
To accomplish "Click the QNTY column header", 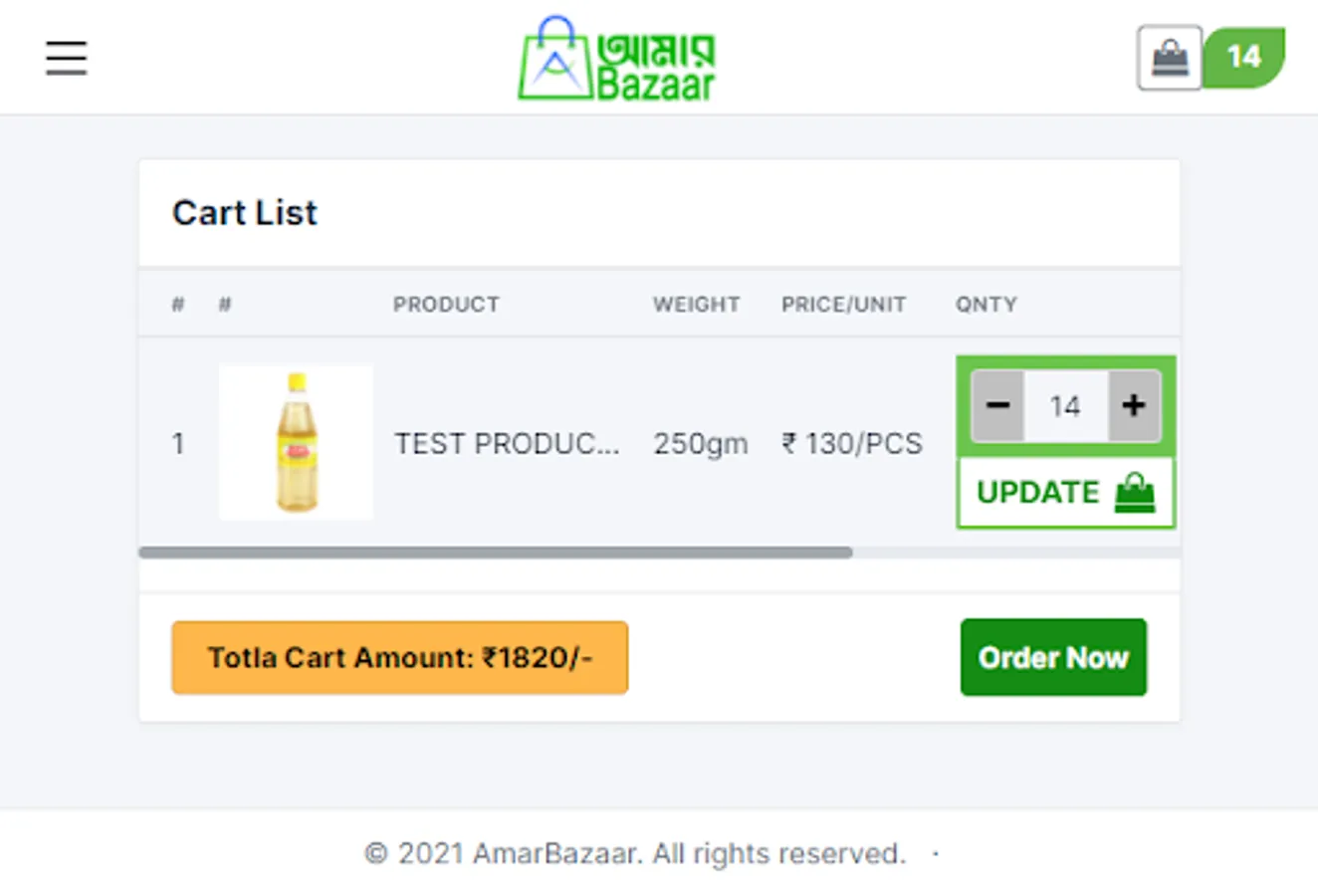I will coord(986,305).
